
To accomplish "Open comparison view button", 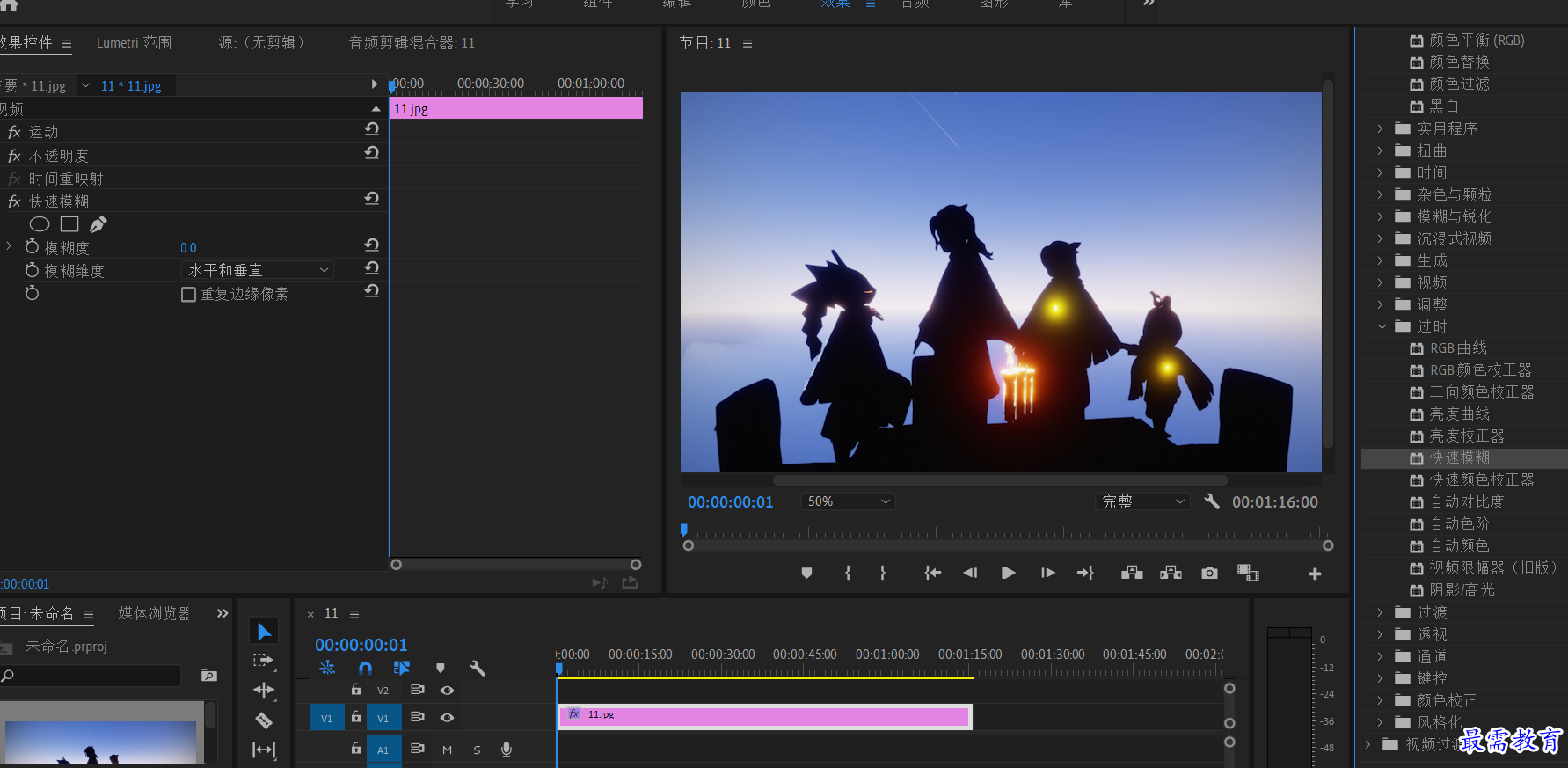I will [x=1248, y=573].
